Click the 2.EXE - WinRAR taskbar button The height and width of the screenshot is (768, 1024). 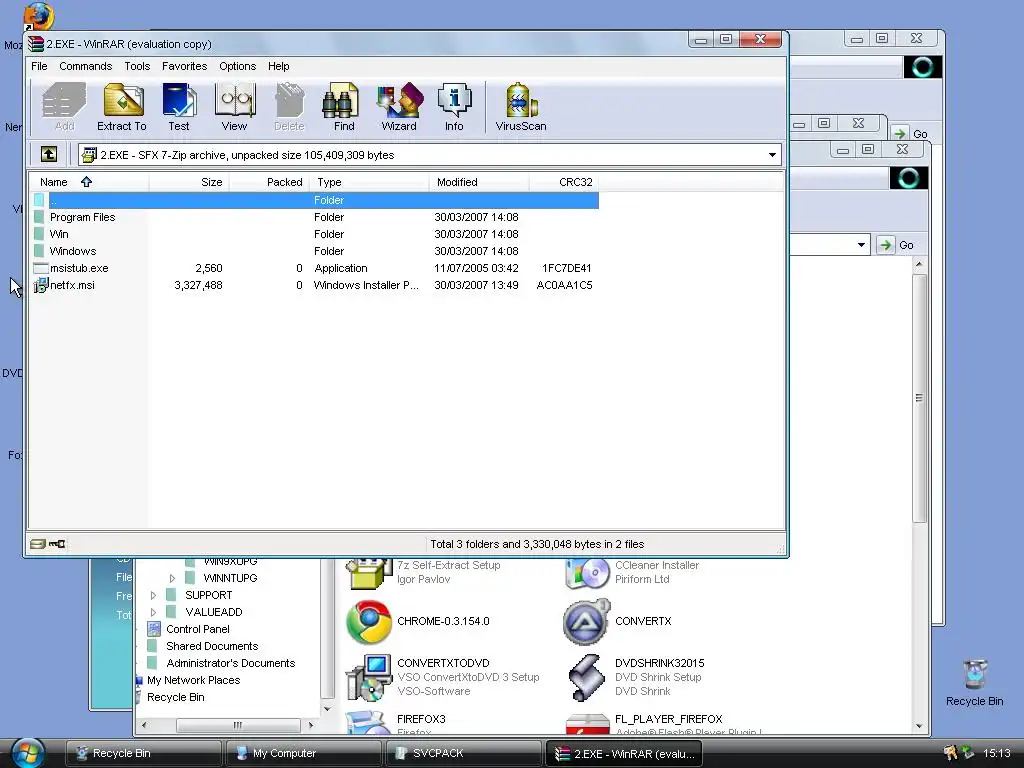[624, 753]
